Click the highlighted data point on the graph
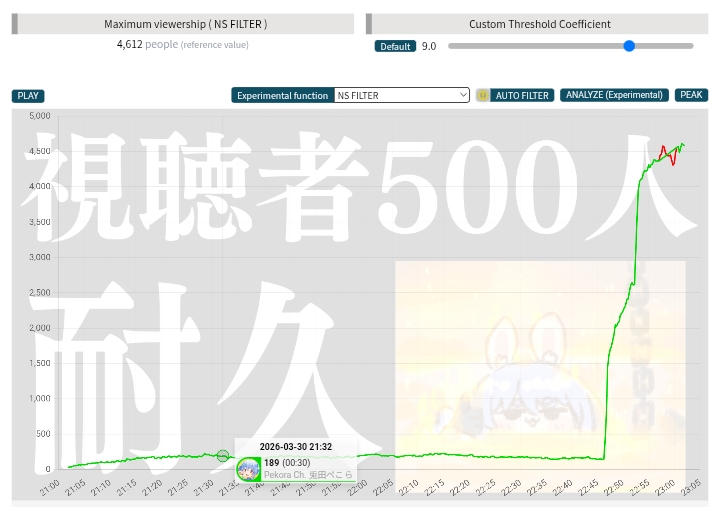The height and width of the screenshot is (507, 720). (223, 456)
